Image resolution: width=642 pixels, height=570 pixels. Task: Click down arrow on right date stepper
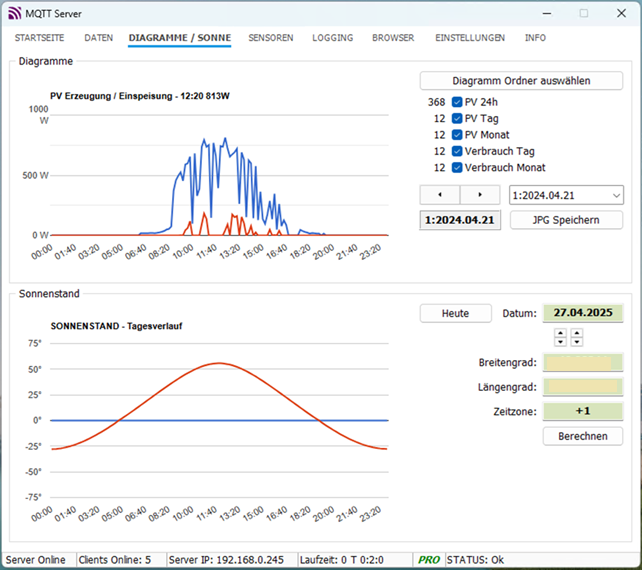click(576, 342)
